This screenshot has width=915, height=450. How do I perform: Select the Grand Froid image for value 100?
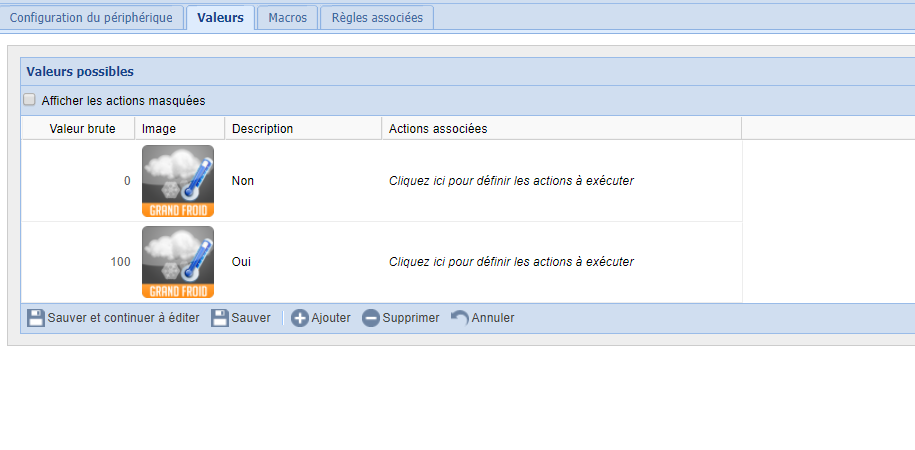tap(178, 262)
